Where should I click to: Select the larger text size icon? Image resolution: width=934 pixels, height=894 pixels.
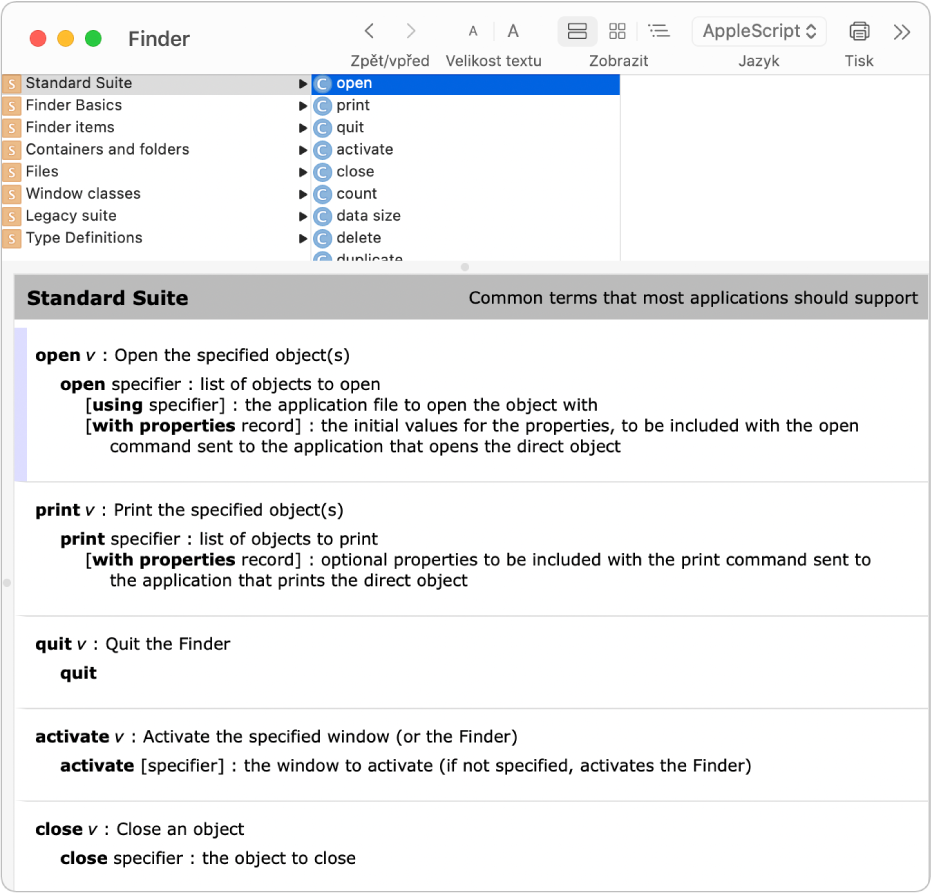pos(513,31)
